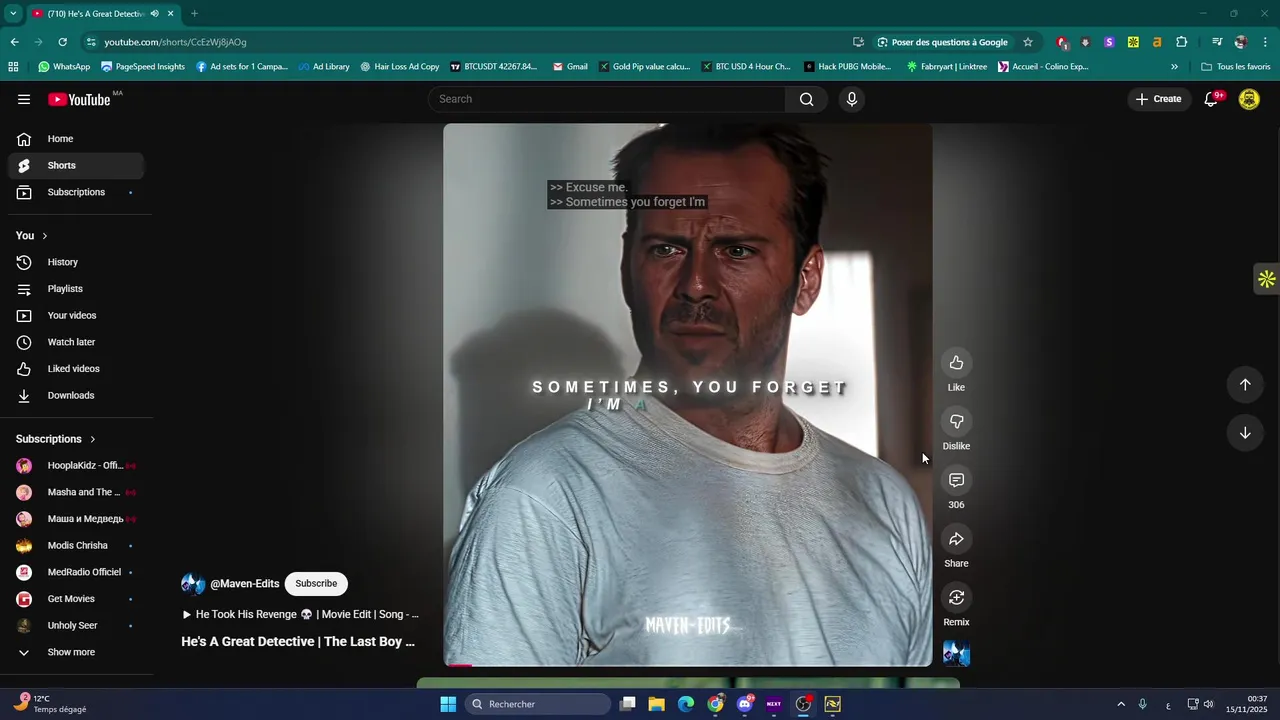Screen dimensions: 1280x720
Task: Open Watch later in the sidebar
Action: pyautogui.click(x=76, y=342)
